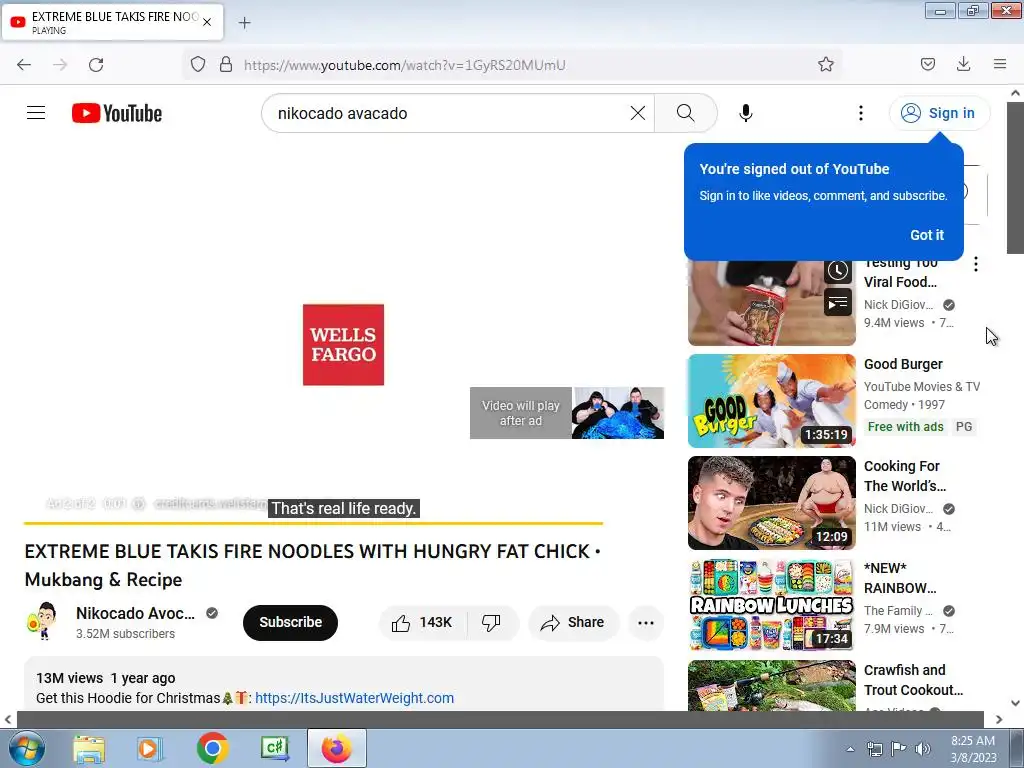Open the C# app in taskbar
Screen dimensions: 1024x768
click(274, 748)
